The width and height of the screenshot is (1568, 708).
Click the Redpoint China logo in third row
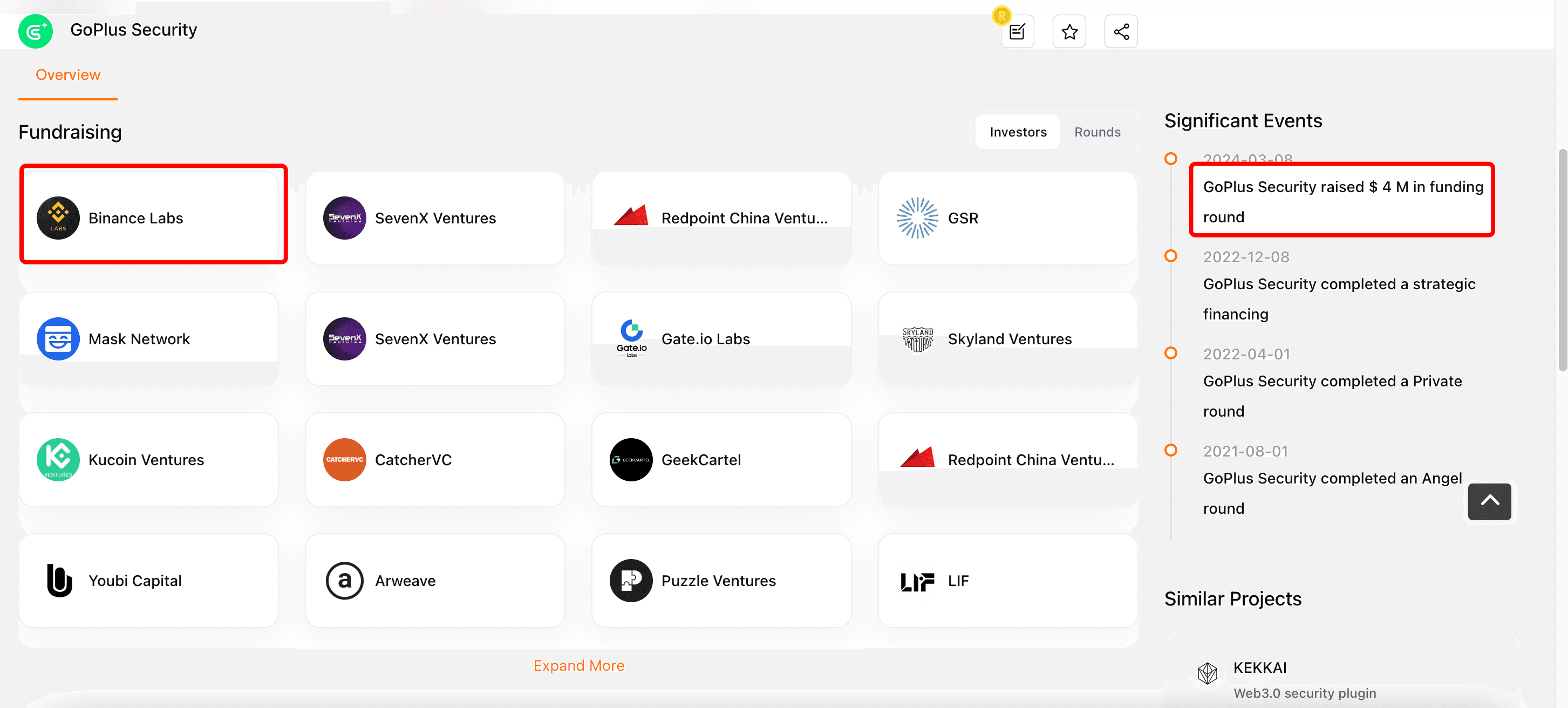coord(917,457)
